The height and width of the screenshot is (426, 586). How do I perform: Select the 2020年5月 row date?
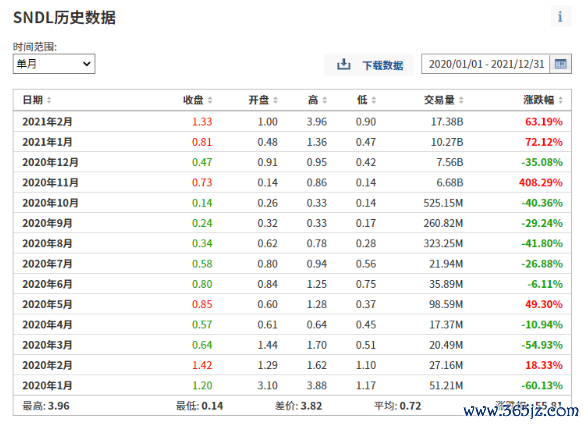click(x=47, y=304)
